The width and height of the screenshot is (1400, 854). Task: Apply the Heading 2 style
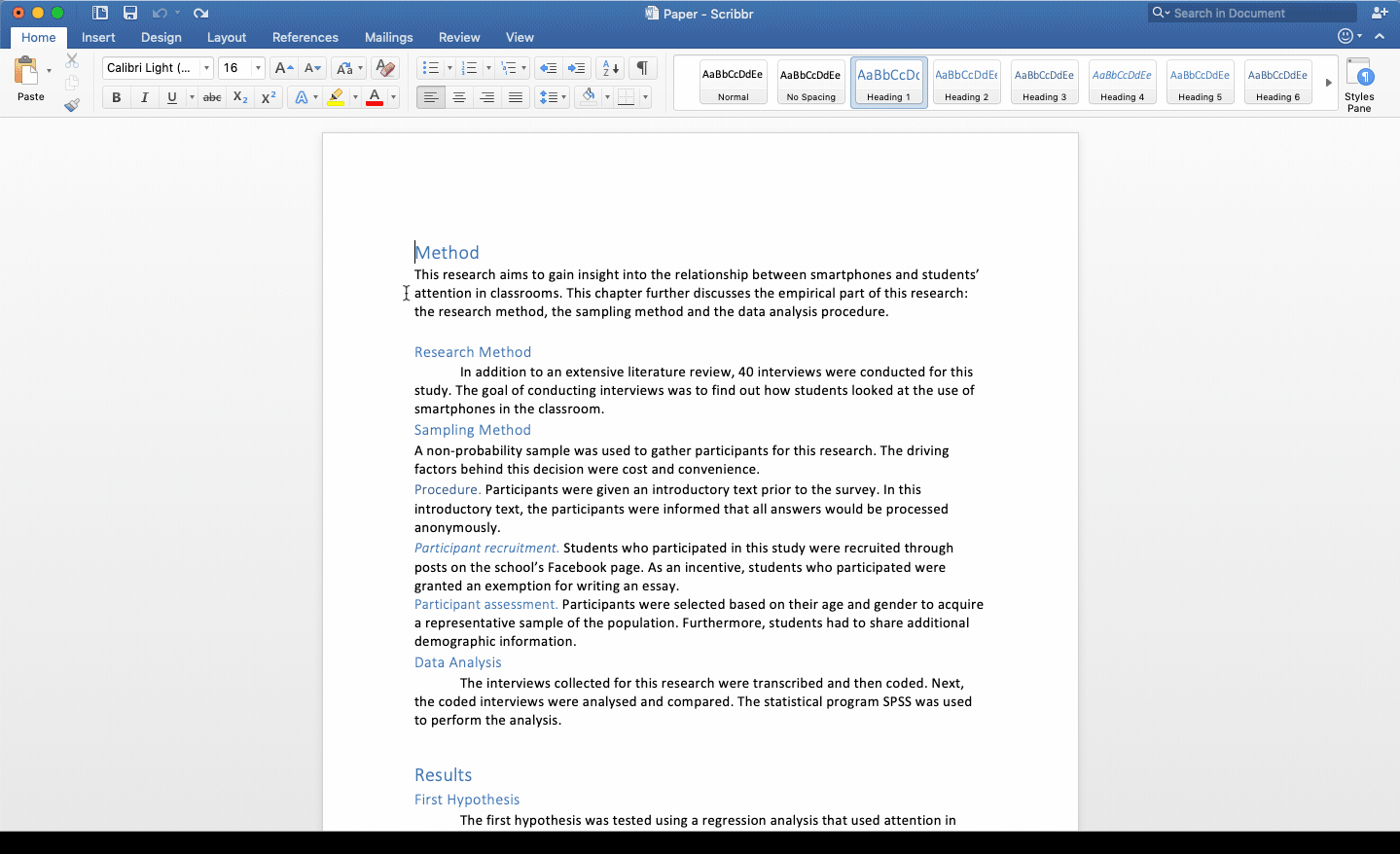[x=966, y=82]
